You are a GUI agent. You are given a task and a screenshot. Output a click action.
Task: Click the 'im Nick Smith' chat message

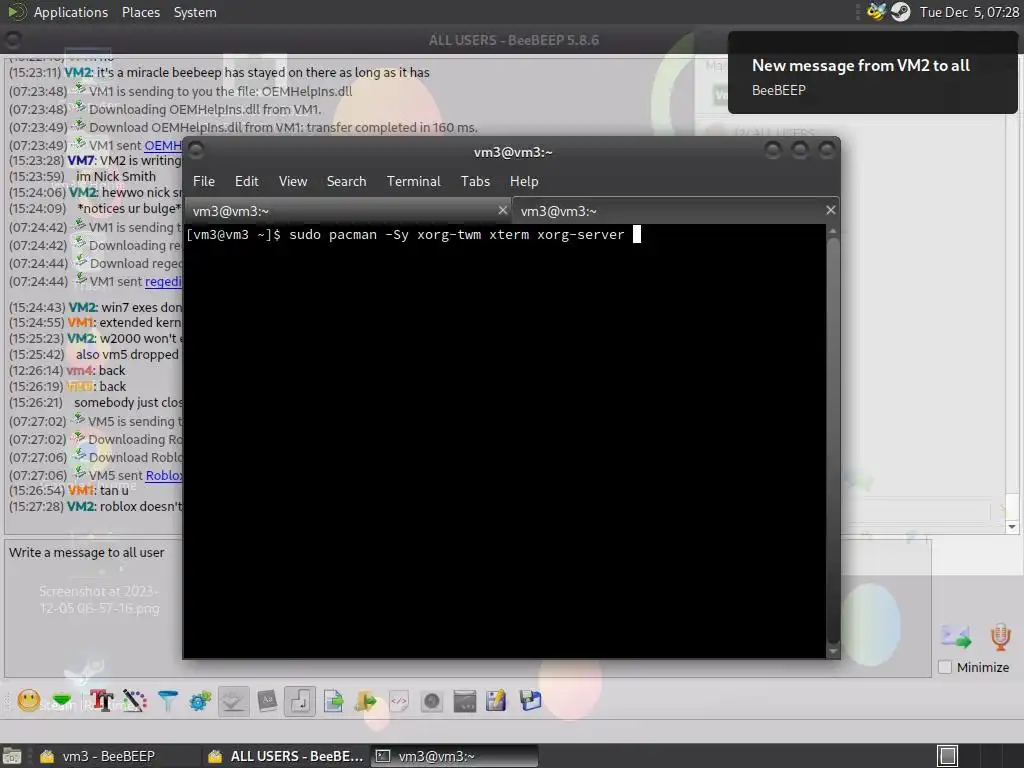(x=82, y=176)
